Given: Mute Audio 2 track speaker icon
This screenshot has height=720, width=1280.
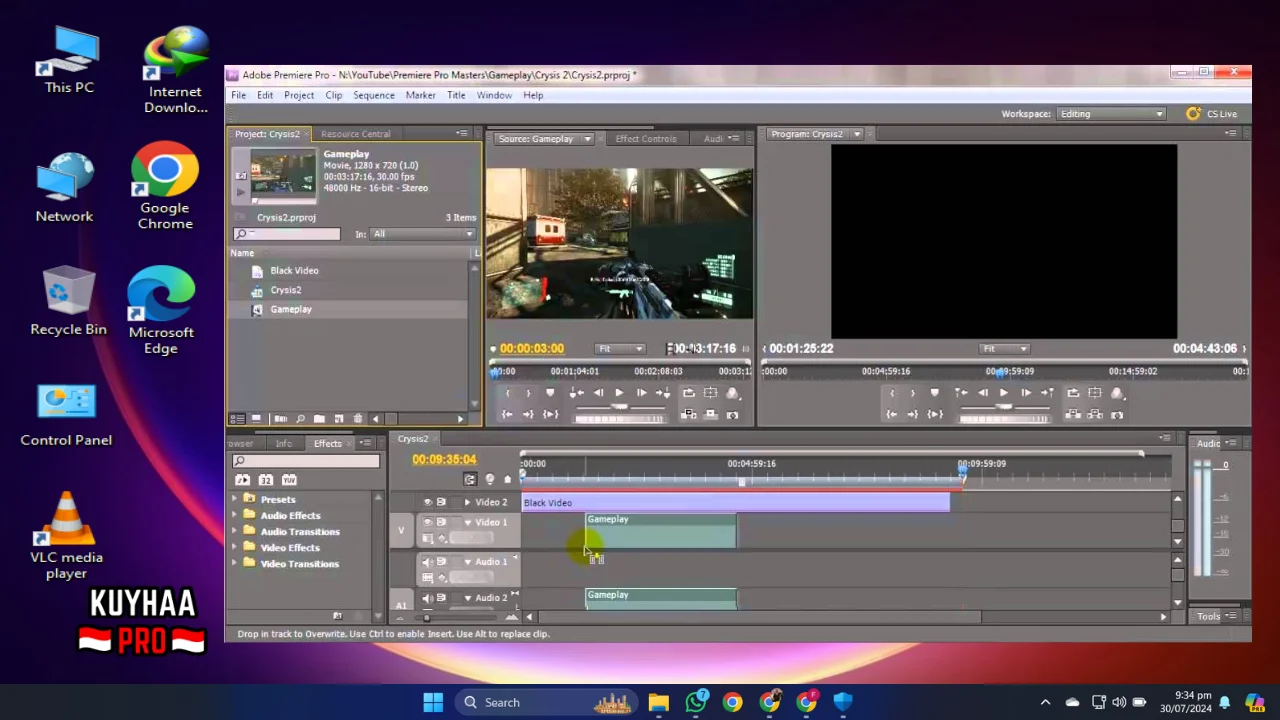Looking at the screenshot, I should [428, 598].
